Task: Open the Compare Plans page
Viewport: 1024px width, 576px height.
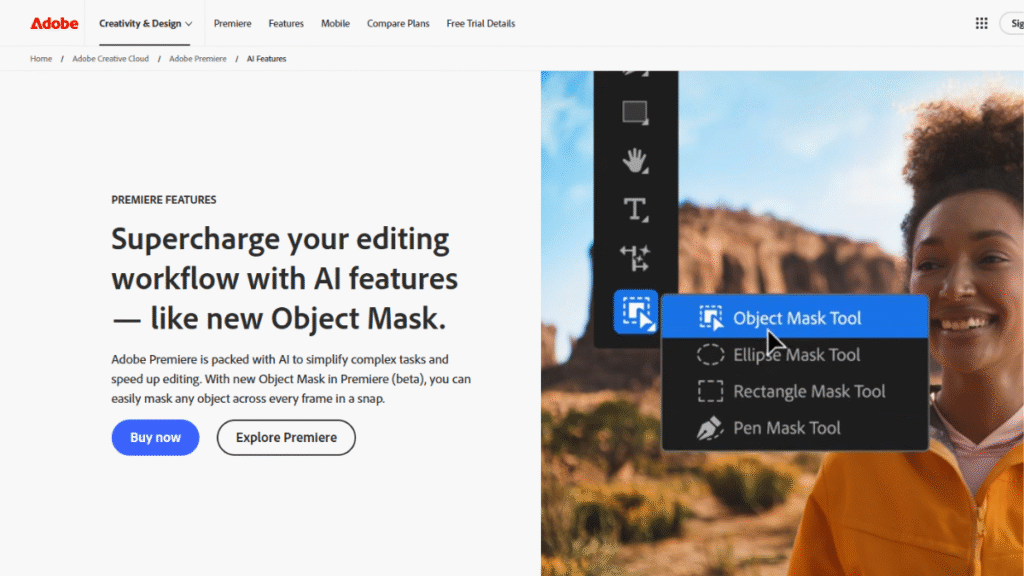Action: tap(398, 23)
